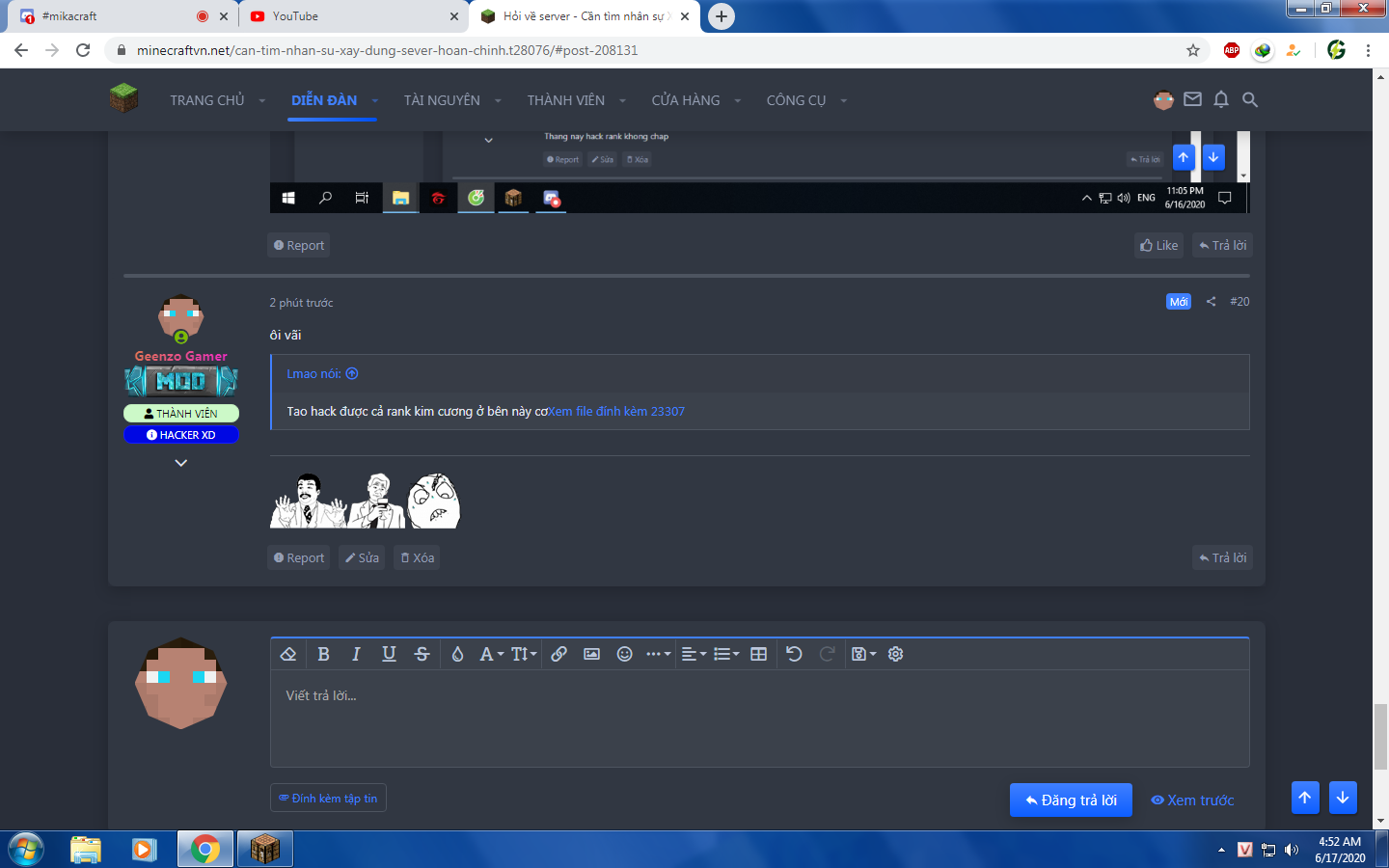Click Geenzo Gamer's avatar on post 20
Screen dimensions: 1389x868
coord(181,318)
